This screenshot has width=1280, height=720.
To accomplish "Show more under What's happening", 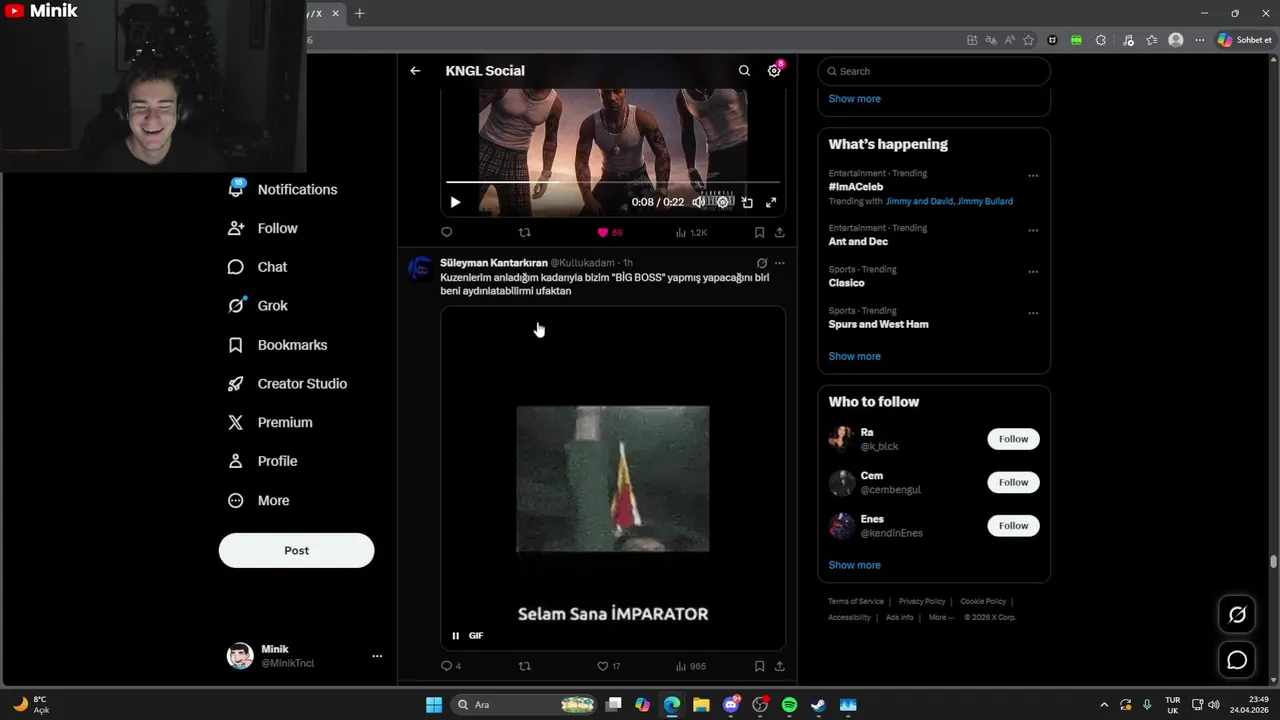I will (x=854, y=356).
